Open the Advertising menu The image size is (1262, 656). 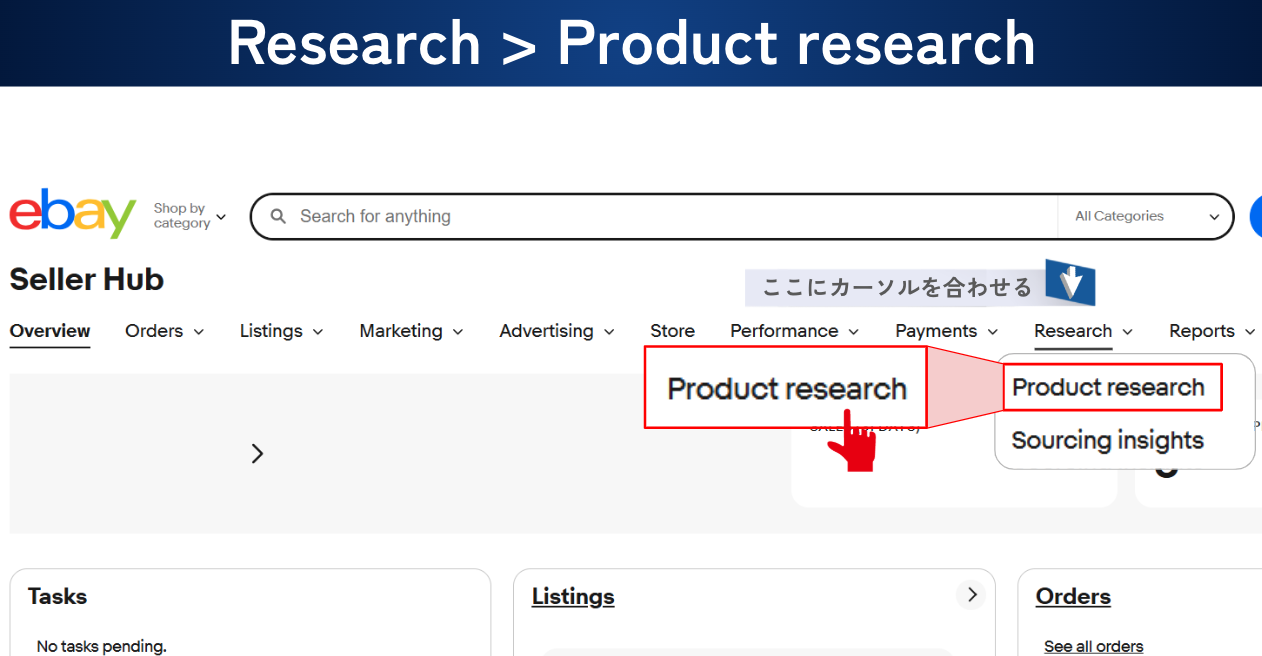557,331
